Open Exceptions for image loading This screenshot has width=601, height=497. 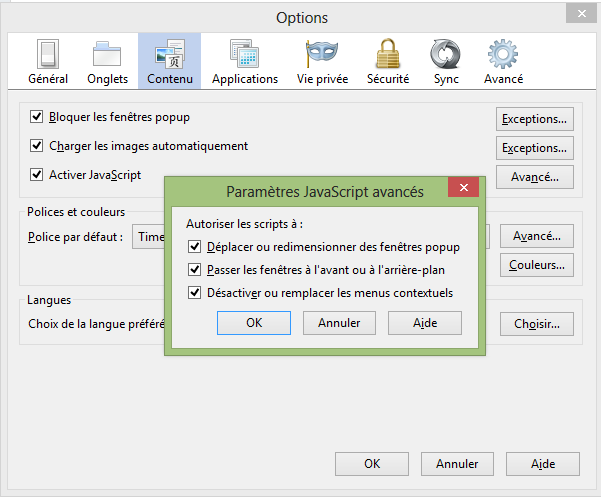pyautogui.click(x=535, y=148)
